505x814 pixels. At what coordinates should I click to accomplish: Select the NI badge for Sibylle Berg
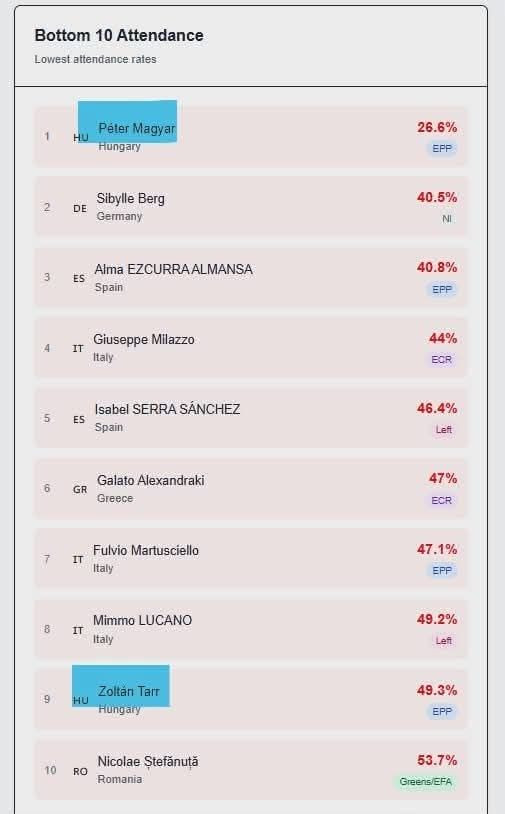pos(446,219)
